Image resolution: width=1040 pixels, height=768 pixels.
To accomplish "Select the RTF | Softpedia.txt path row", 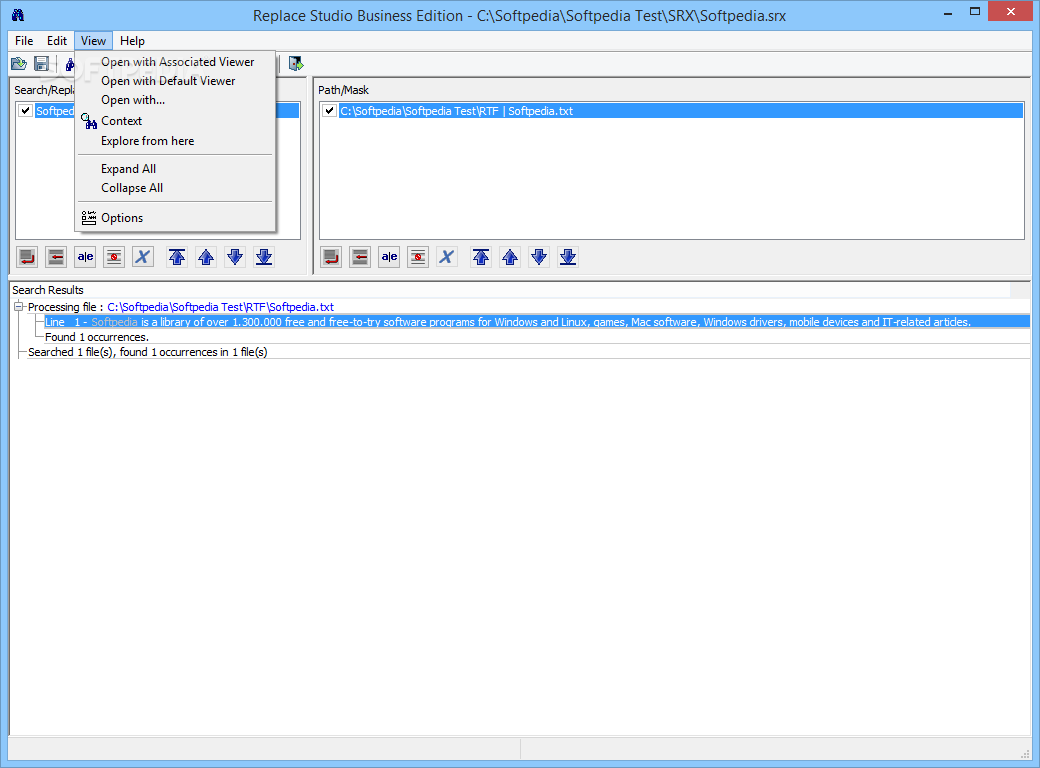I will tap(681, 111).
